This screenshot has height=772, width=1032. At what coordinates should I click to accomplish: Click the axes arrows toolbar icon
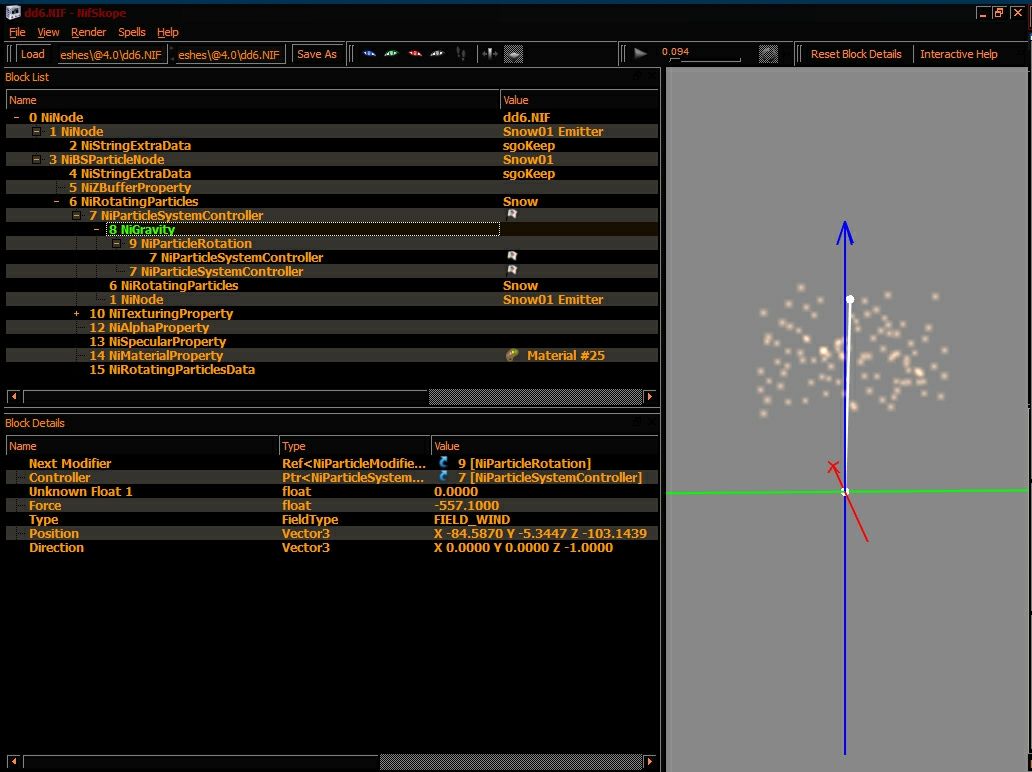[x=490, y=54]
